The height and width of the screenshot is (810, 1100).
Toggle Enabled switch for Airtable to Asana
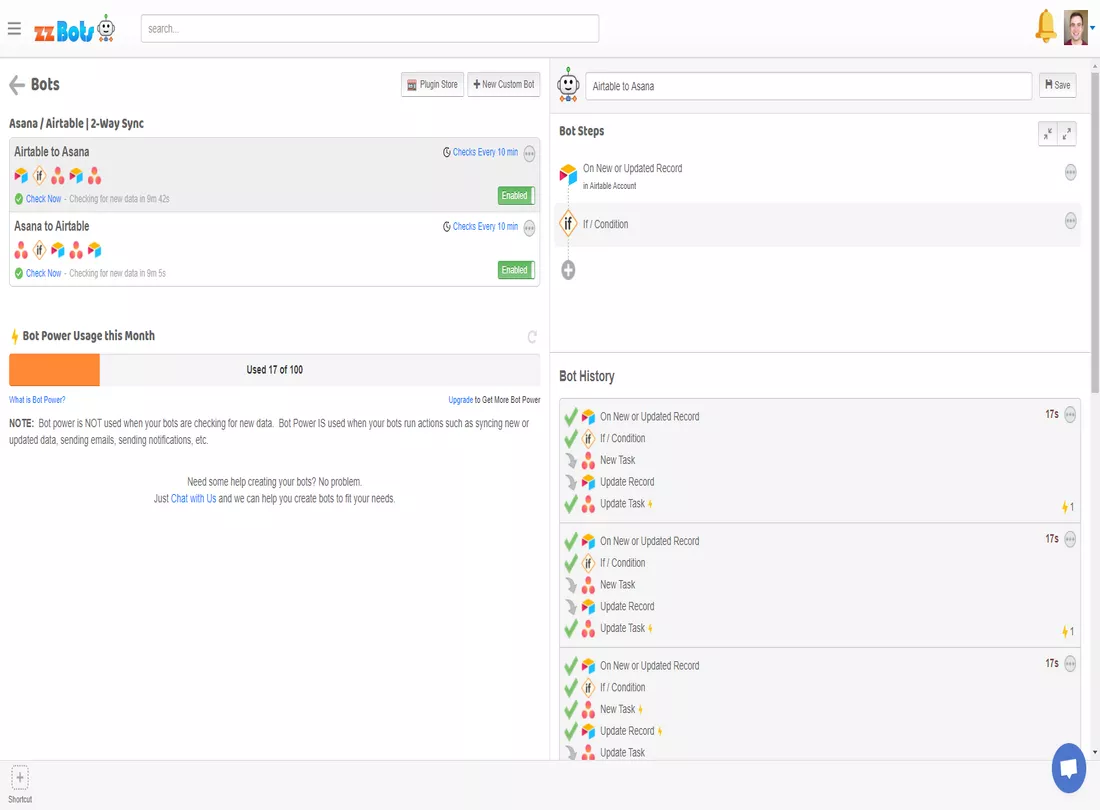[x=516, y=196]
